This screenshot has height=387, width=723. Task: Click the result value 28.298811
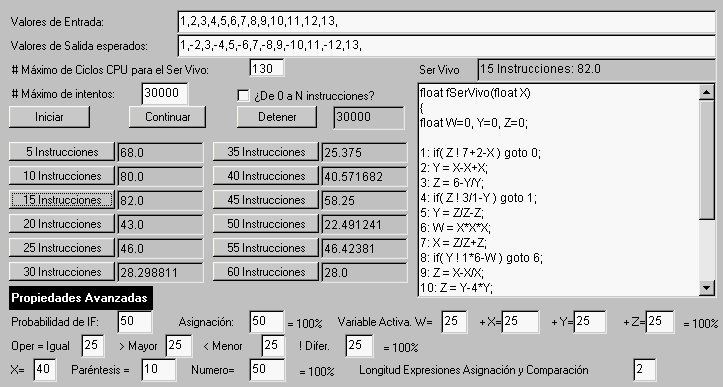[160, 272]
